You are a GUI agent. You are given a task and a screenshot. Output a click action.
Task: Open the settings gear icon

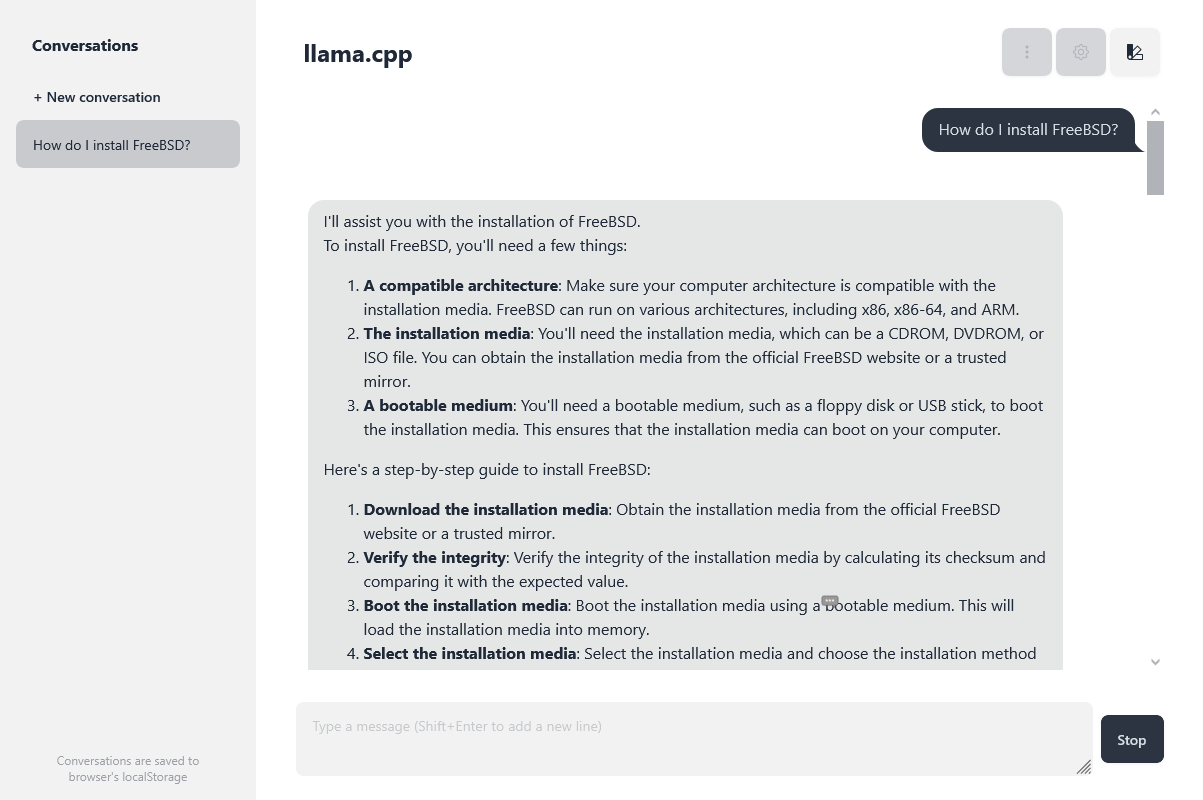point(1080,52)
